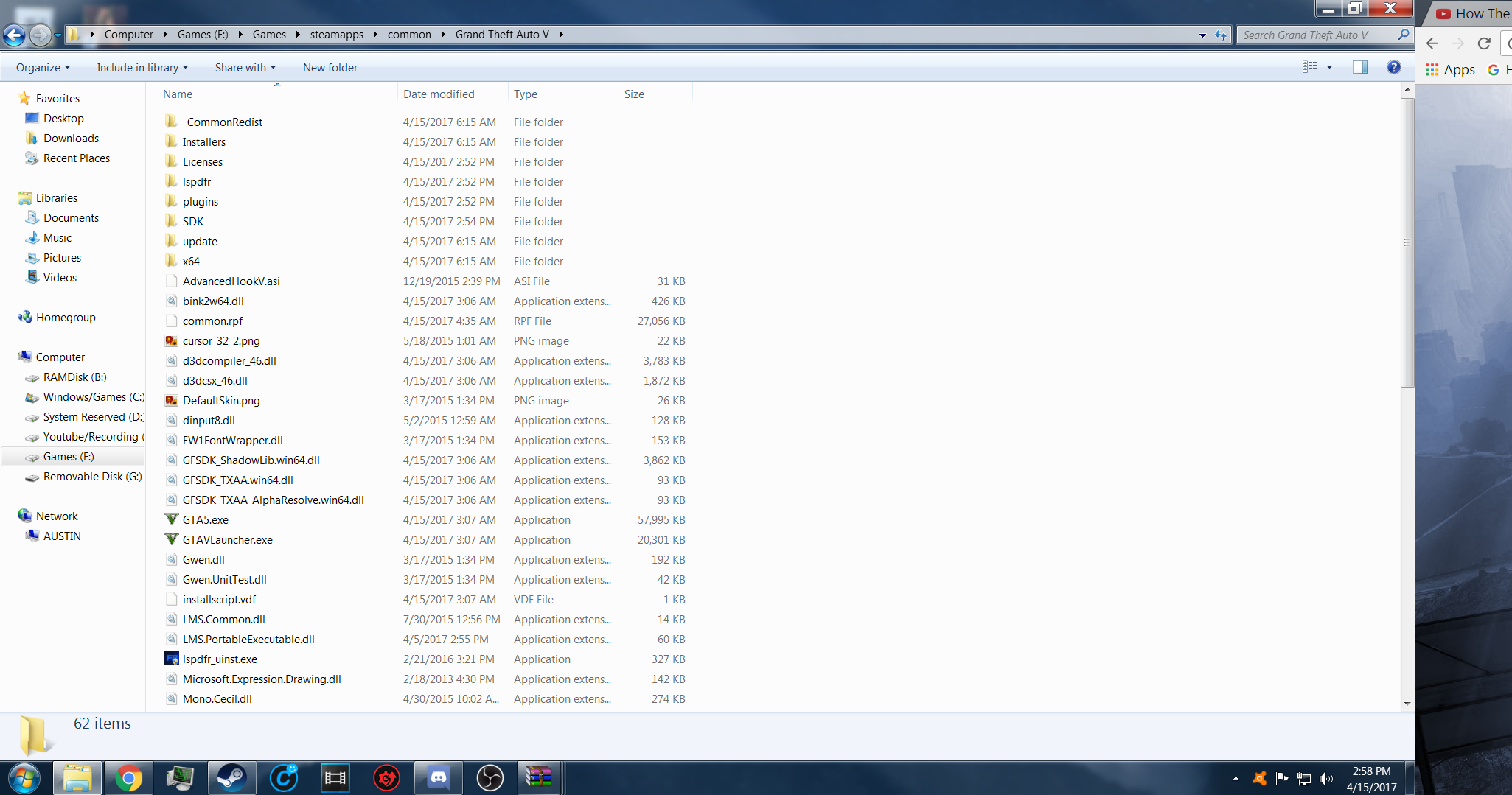
Task: Open the Share with dropdown
Action: pos(245,68)
